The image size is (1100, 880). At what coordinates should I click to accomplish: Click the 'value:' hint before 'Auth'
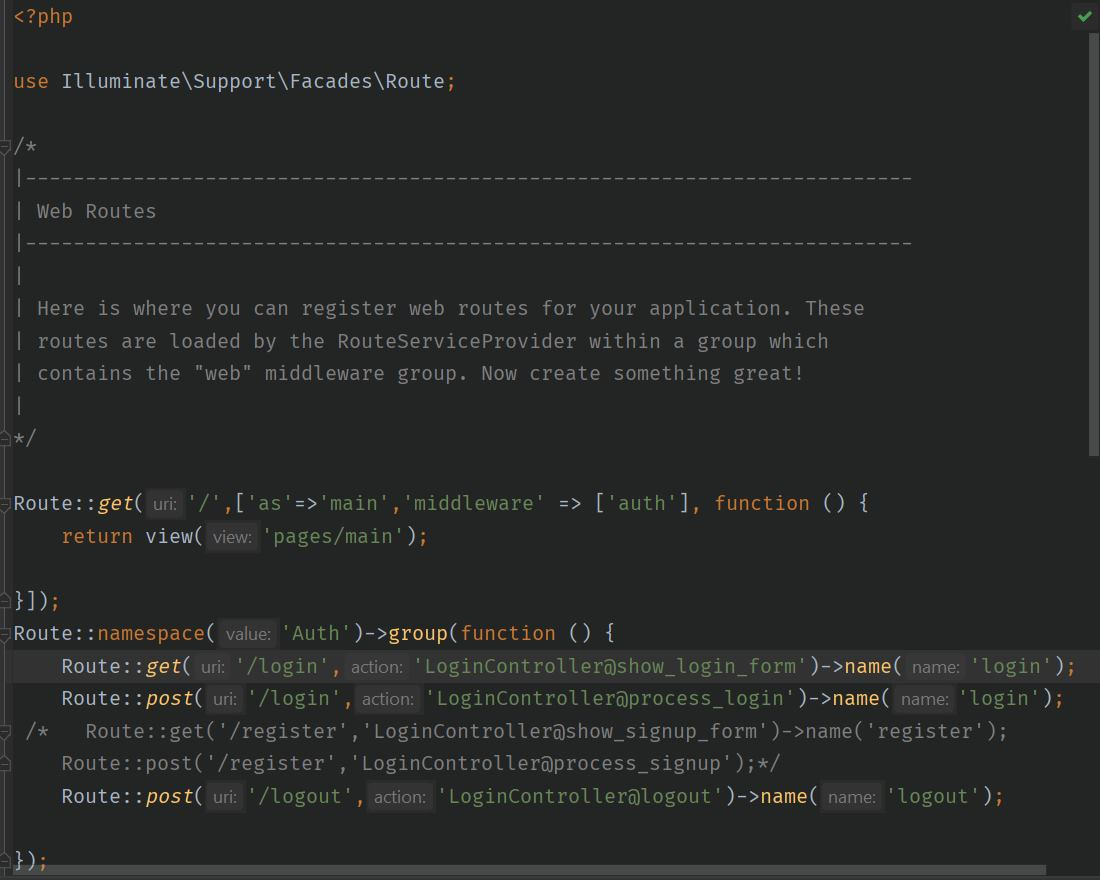[247, 634]
